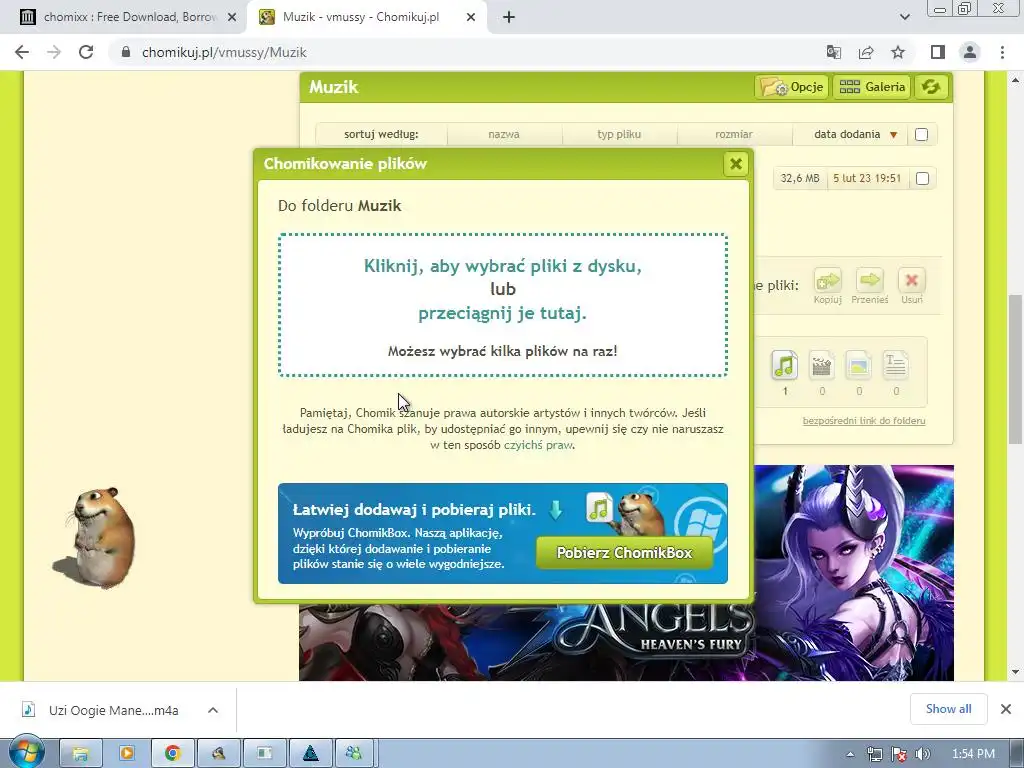Expand options for the m4a download
Viewport: 1024px width, 768px height.
tap(213, 710)
